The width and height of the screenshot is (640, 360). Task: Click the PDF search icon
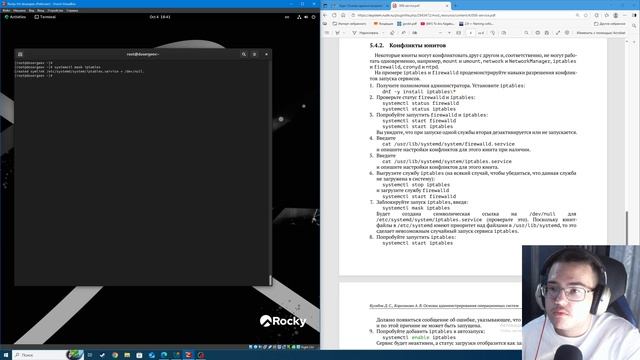pos(526,33)
